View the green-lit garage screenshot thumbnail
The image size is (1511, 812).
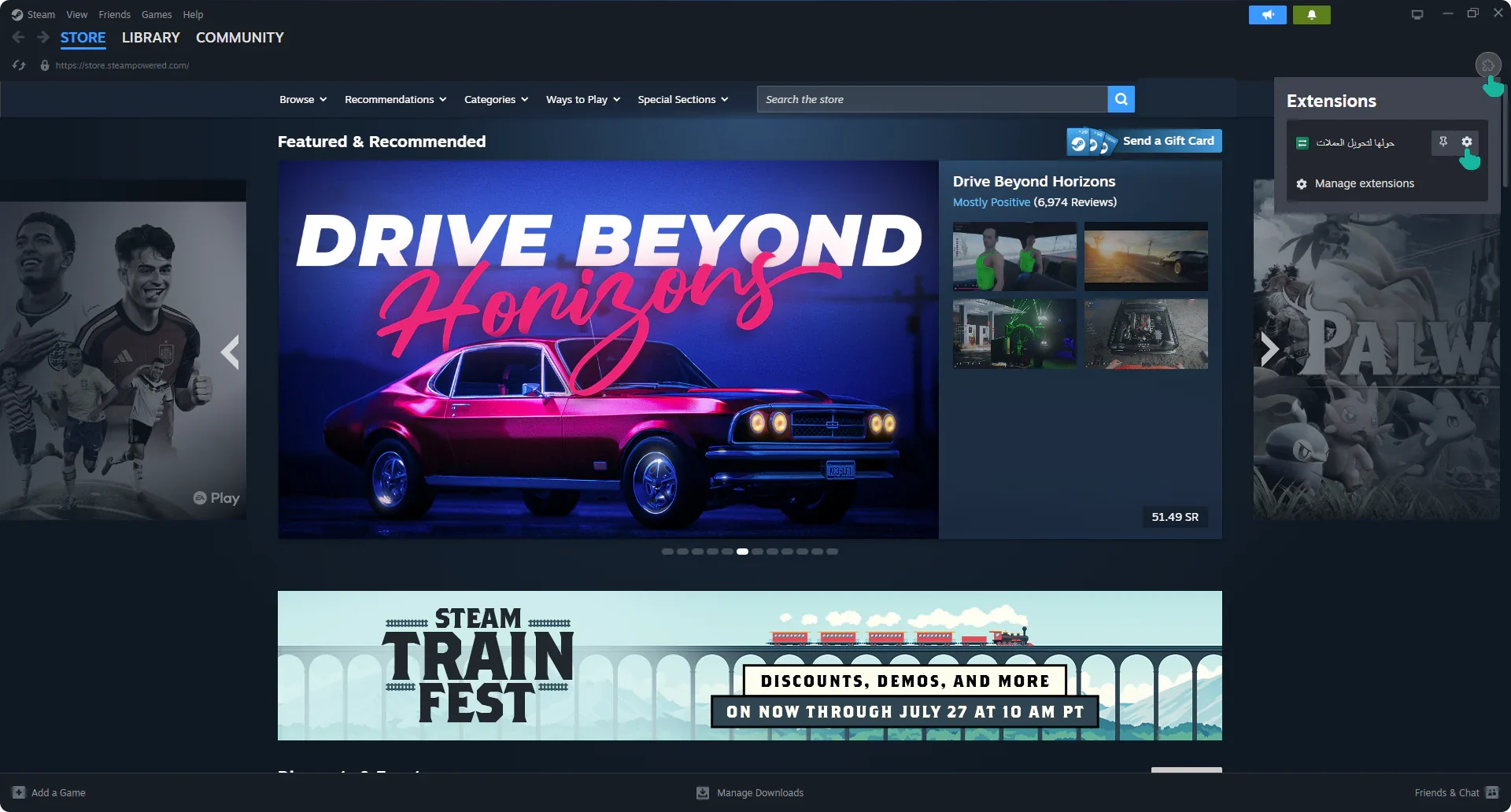(1014, 334)
